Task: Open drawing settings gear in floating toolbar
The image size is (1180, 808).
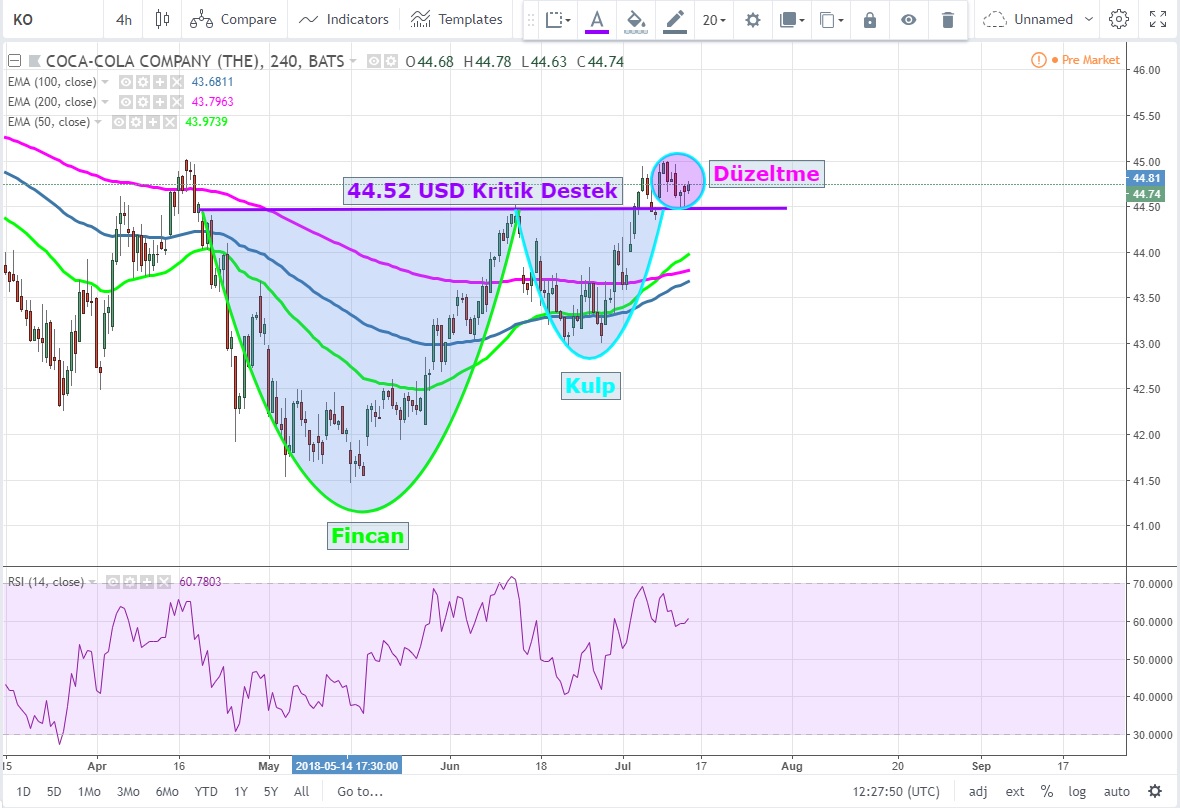Action: 753,20
